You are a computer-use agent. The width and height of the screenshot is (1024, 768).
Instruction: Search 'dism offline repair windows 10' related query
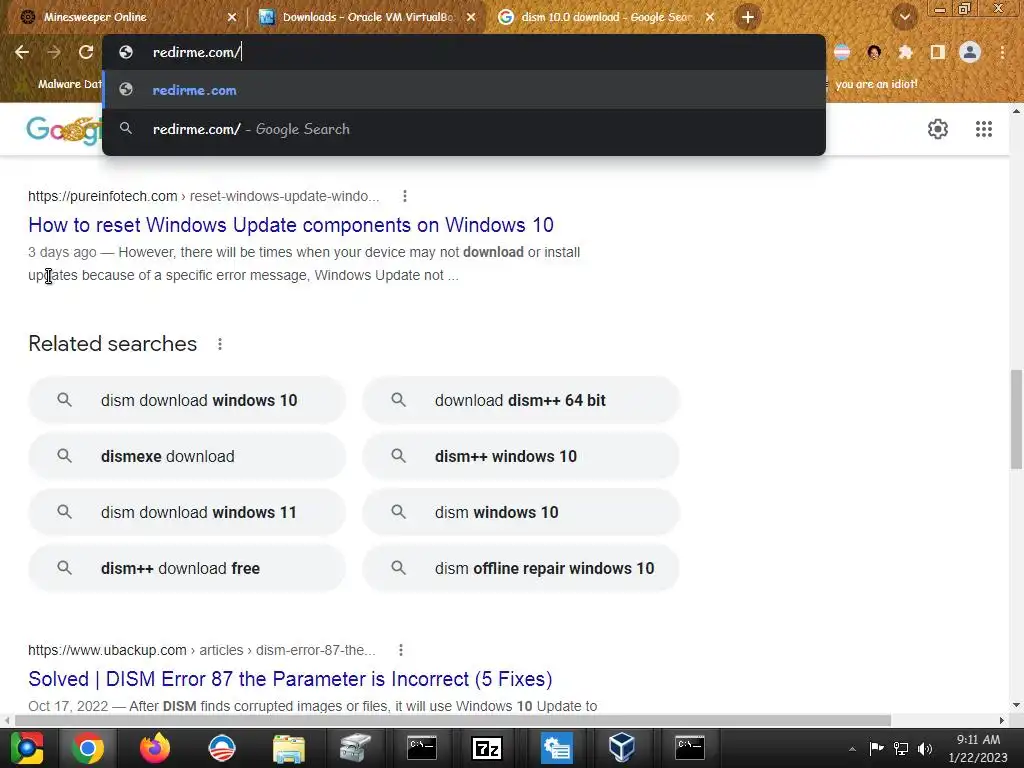[x=521, y=568]
